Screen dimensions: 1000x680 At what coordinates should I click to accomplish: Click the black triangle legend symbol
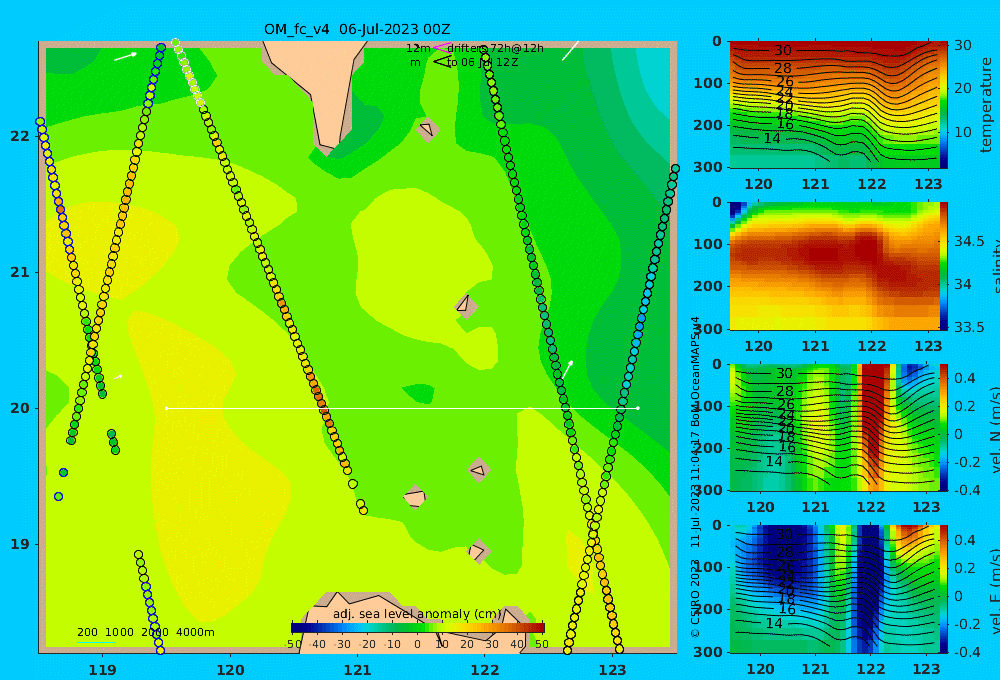pyautogui.click(x=442, y=61)
